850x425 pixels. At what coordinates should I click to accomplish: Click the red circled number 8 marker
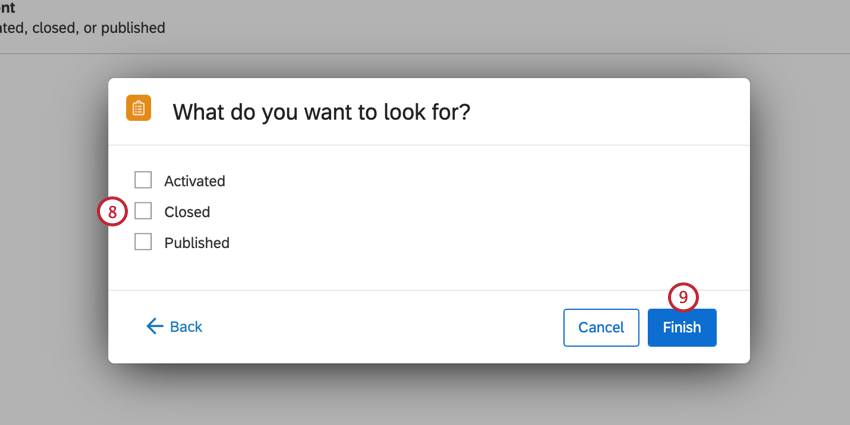113,212
